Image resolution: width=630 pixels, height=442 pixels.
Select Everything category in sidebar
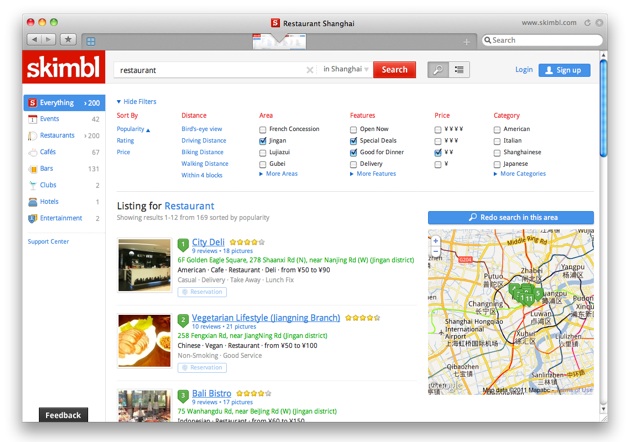coord(64,103)
